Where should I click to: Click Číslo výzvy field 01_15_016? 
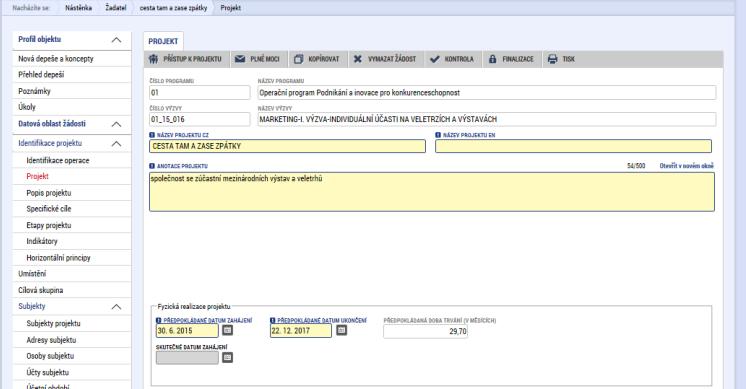pyautogui.click(x=199, y=119)
